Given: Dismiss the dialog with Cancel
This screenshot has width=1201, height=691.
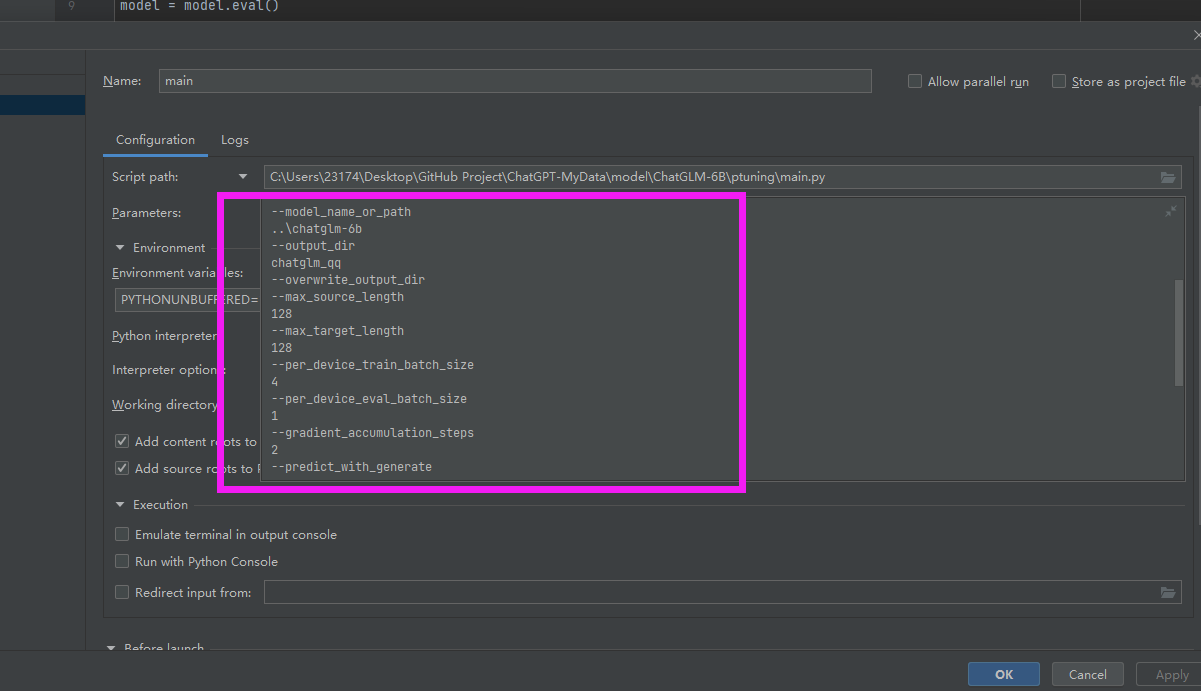Looking at the screenshot, I should 1087,675.
